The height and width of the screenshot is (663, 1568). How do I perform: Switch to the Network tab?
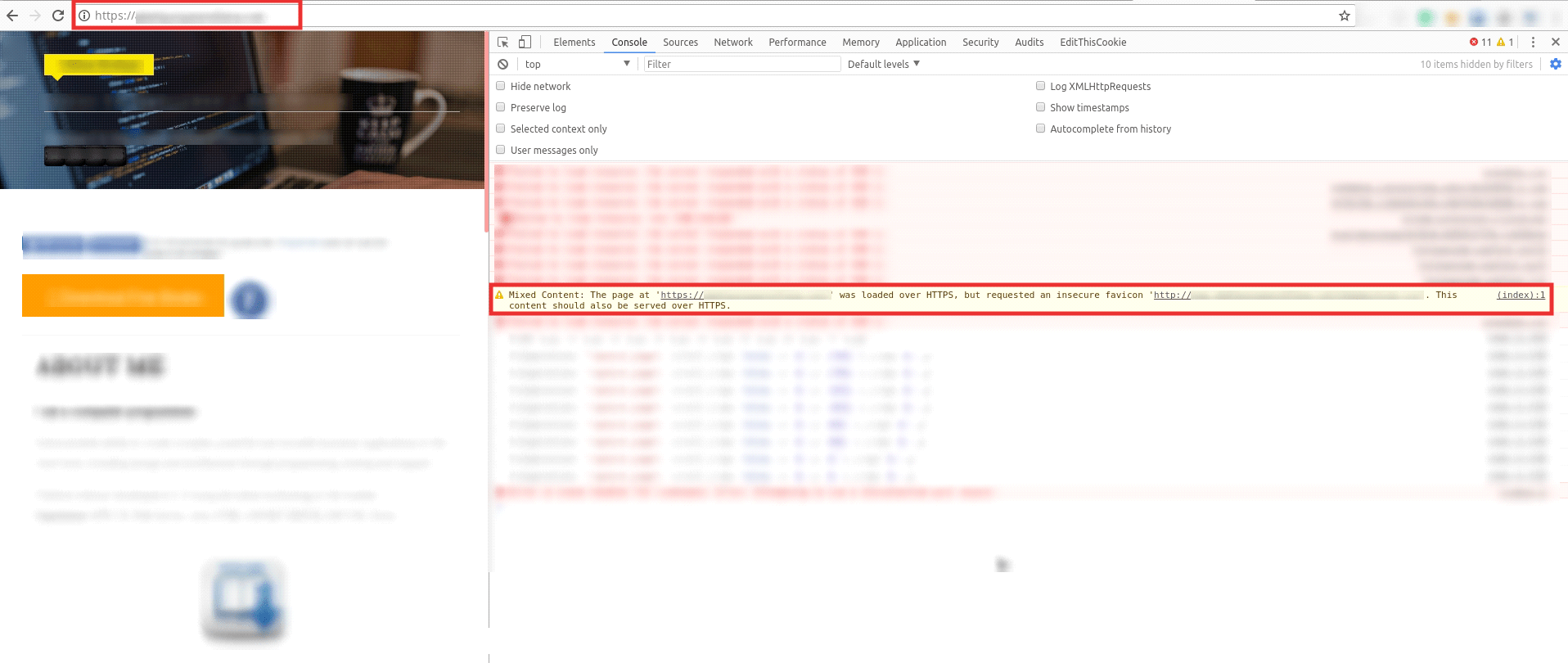[x=732, y=43]
